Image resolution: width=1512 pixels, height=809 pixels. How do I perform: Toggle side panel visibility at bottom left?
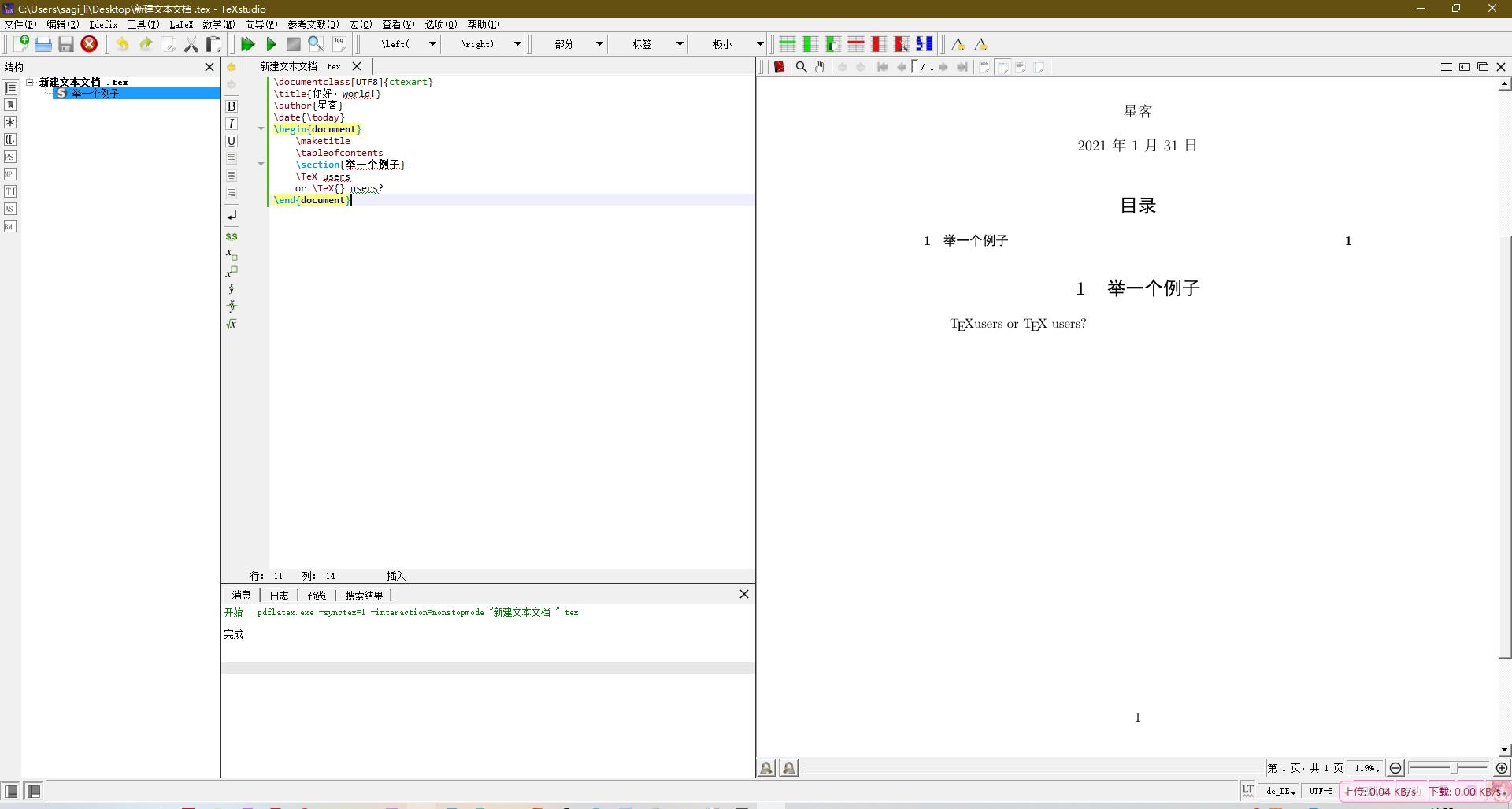tap(11, 791)
